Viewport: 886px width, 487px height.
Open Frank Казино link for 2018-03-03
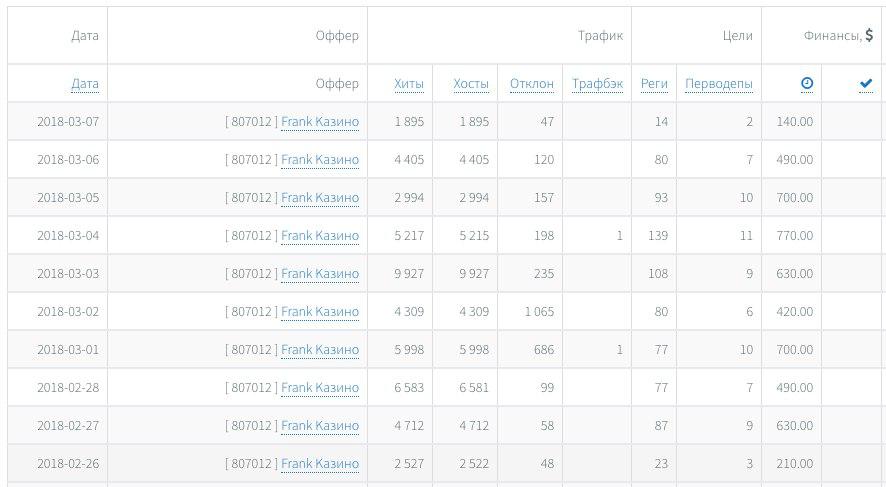coord(319,274)
